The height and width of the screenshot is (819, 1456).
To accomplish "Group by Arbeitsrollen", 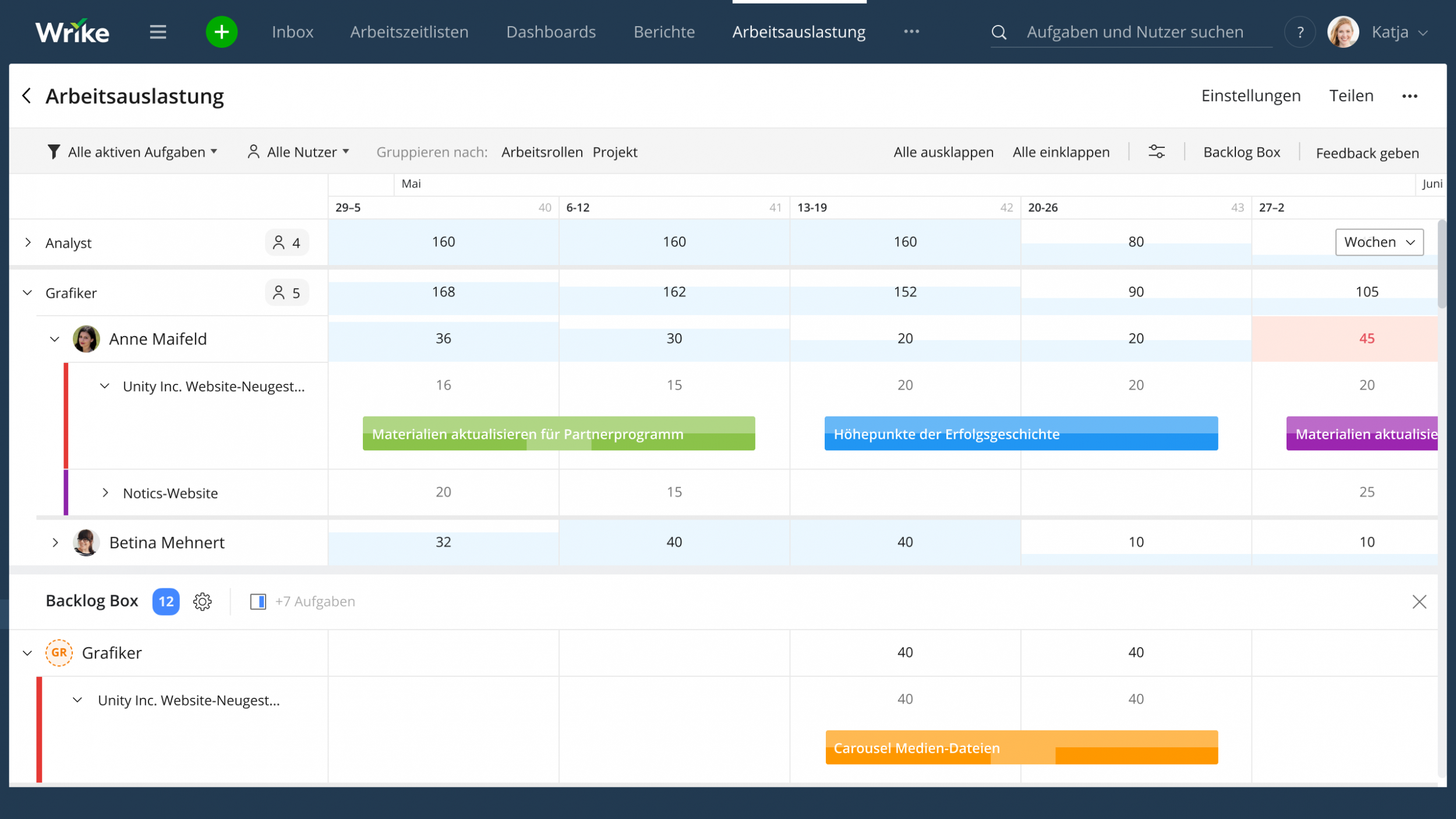I will coord(542,152).
